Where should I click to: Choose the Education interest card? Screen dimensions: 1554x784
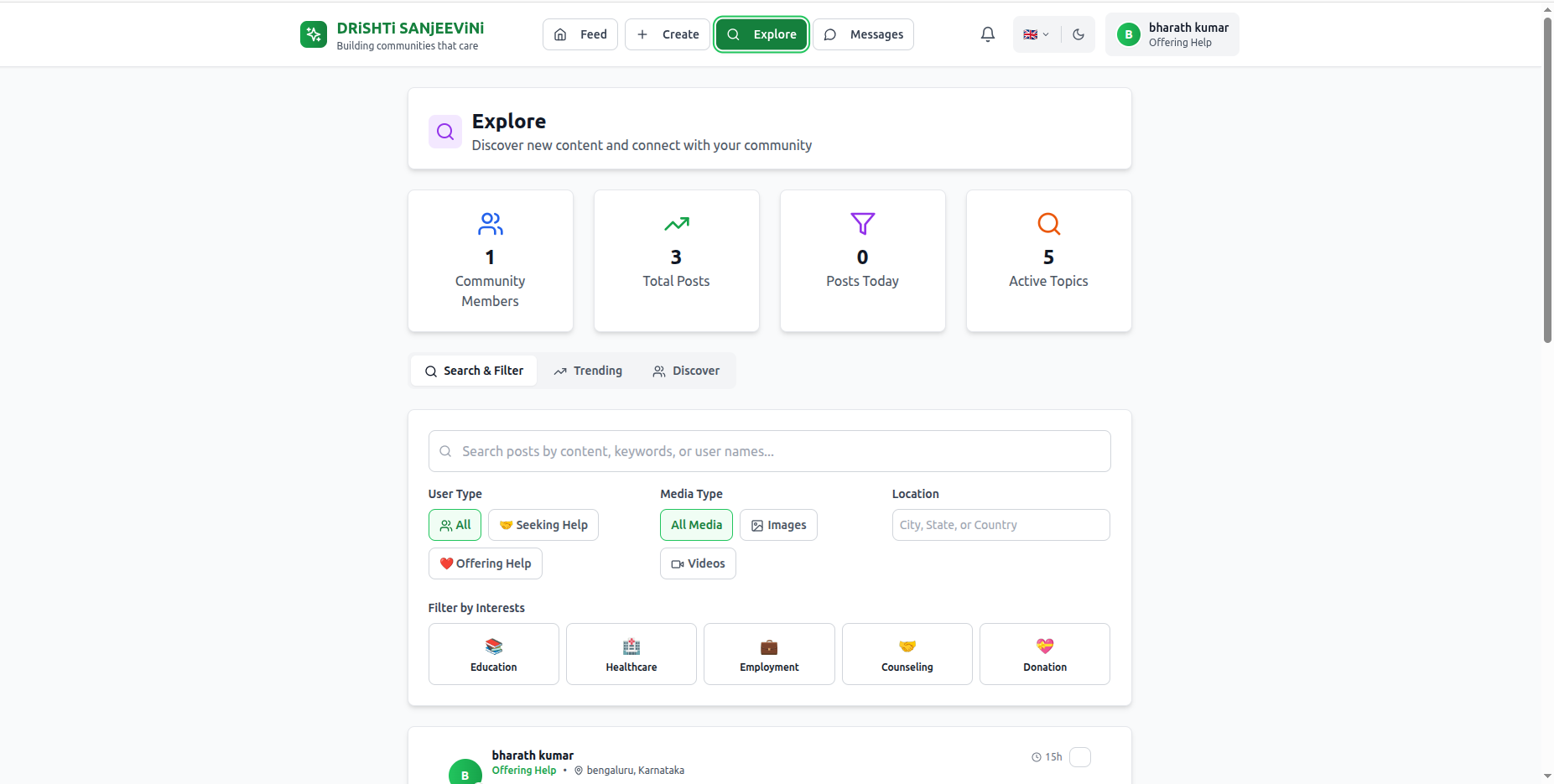494,654
